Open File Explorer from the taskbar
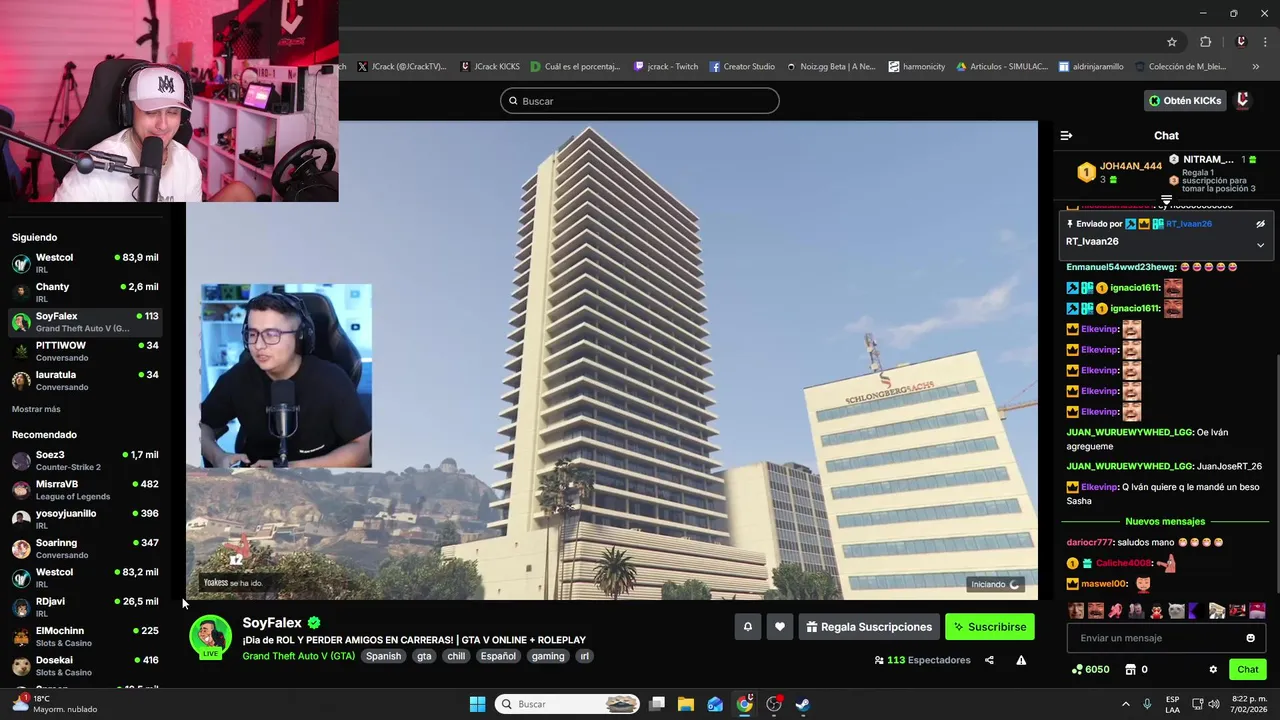Viewport: 1280px width, 720px height. (686, 704)
